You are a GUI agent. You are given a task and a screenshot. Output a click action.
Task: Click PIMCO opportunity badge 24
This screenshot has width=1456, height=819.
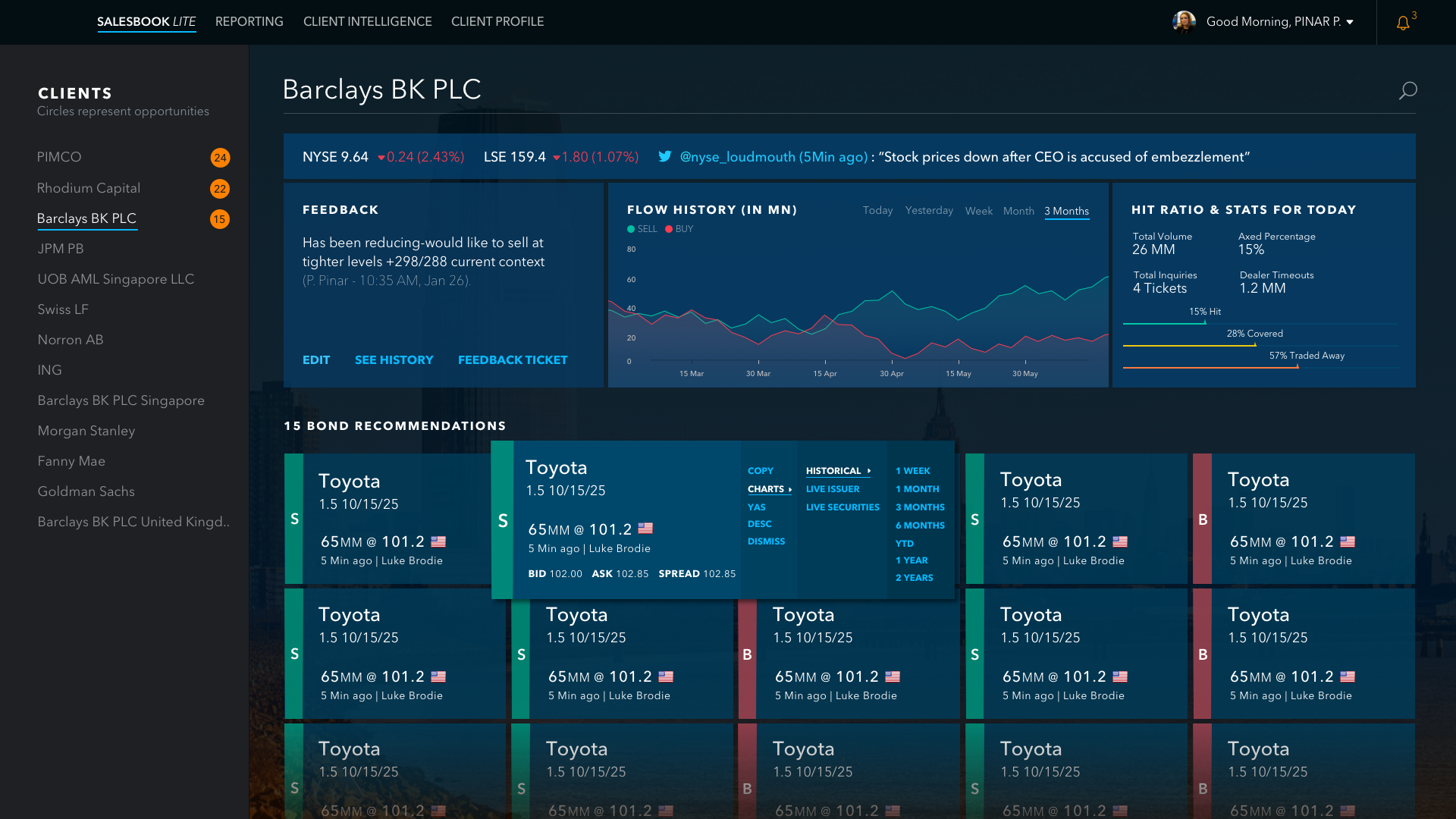click(x=220, y=158)
